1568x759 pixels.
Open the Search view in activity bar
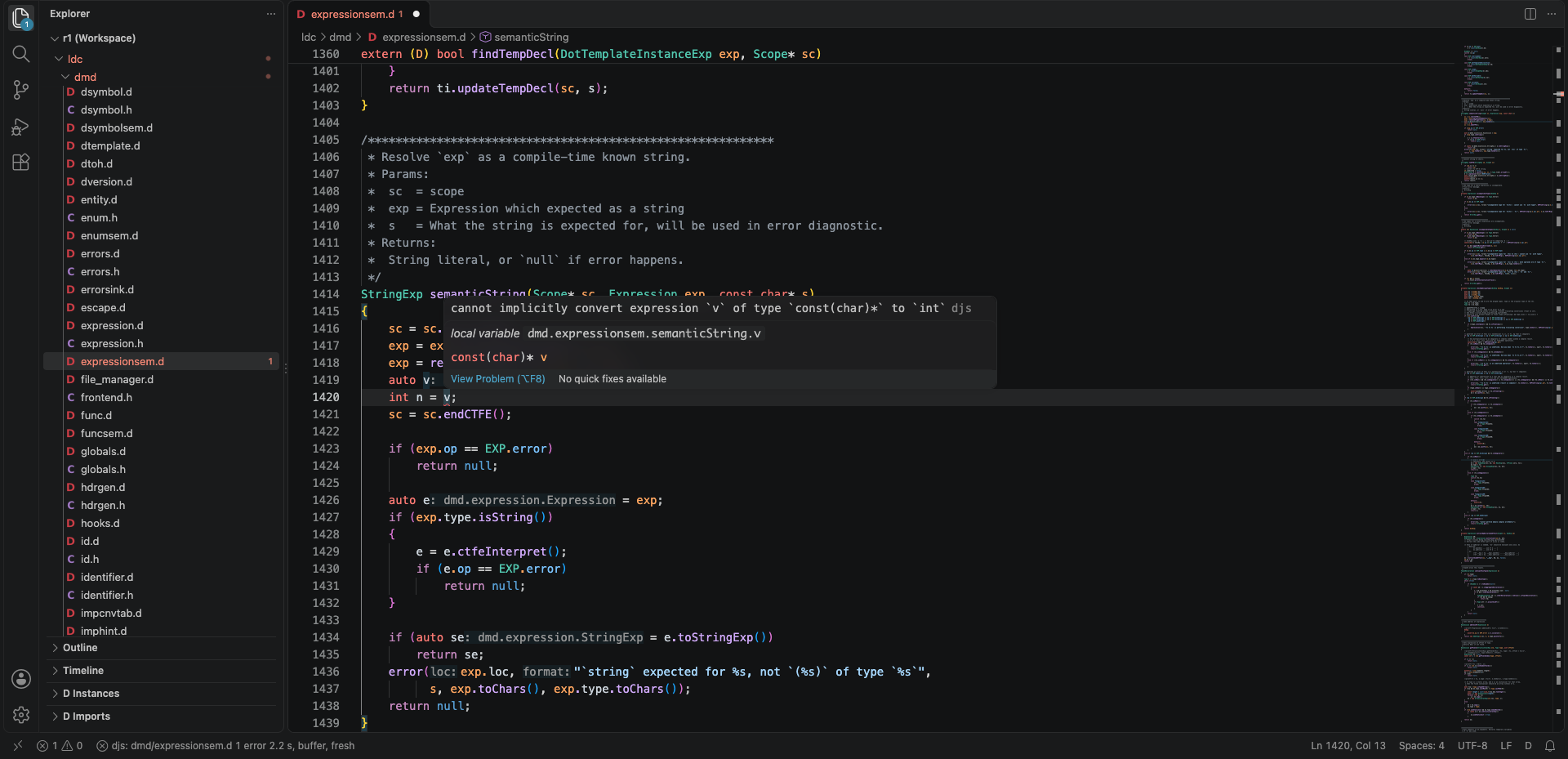click(x=21, y=54)
